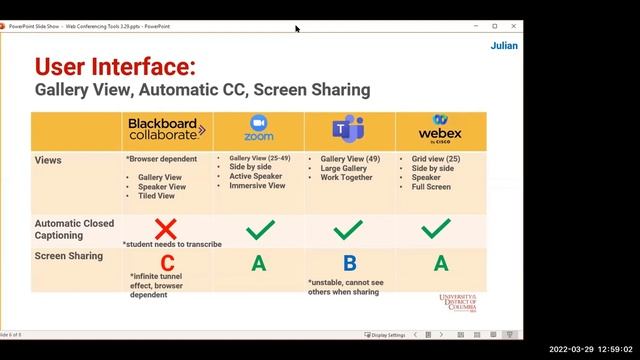640x360 pixels.
Task: Click the Blackboard Collaborate logo
Action: click(x=167, y=129)
